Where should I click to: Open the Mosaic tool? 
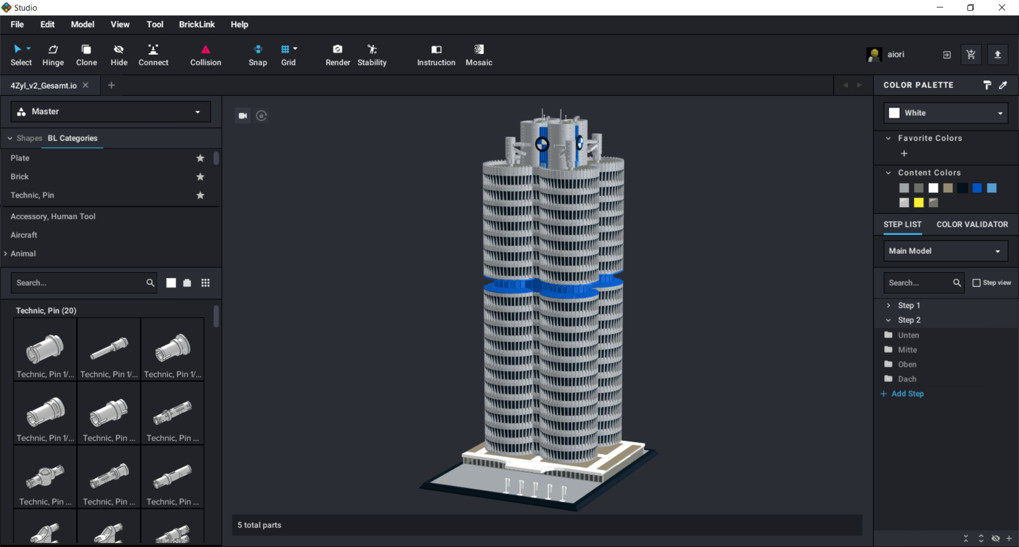(x=479, y=54)
